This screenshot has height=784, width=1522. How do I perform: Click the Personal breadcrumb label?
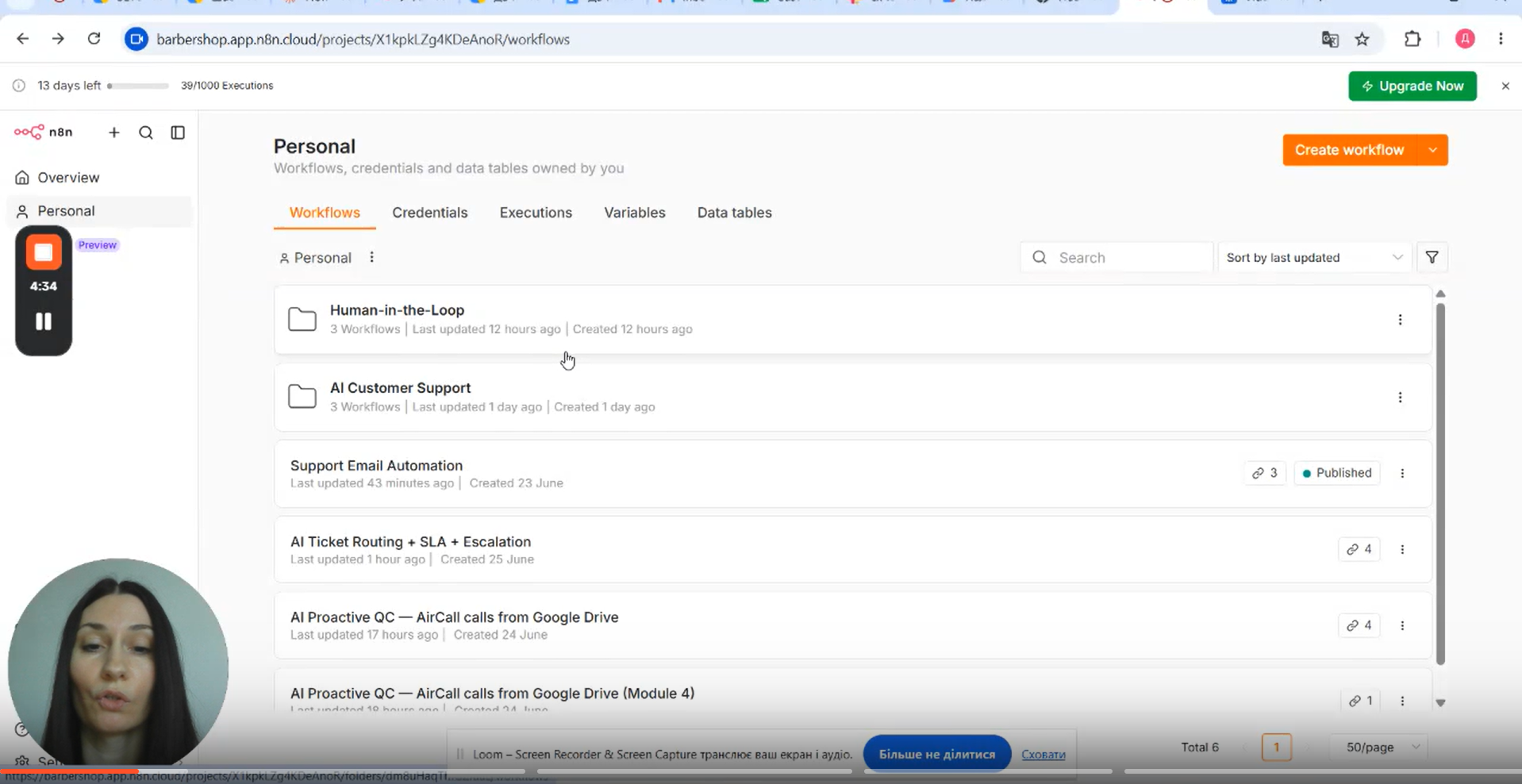[315, 258]
